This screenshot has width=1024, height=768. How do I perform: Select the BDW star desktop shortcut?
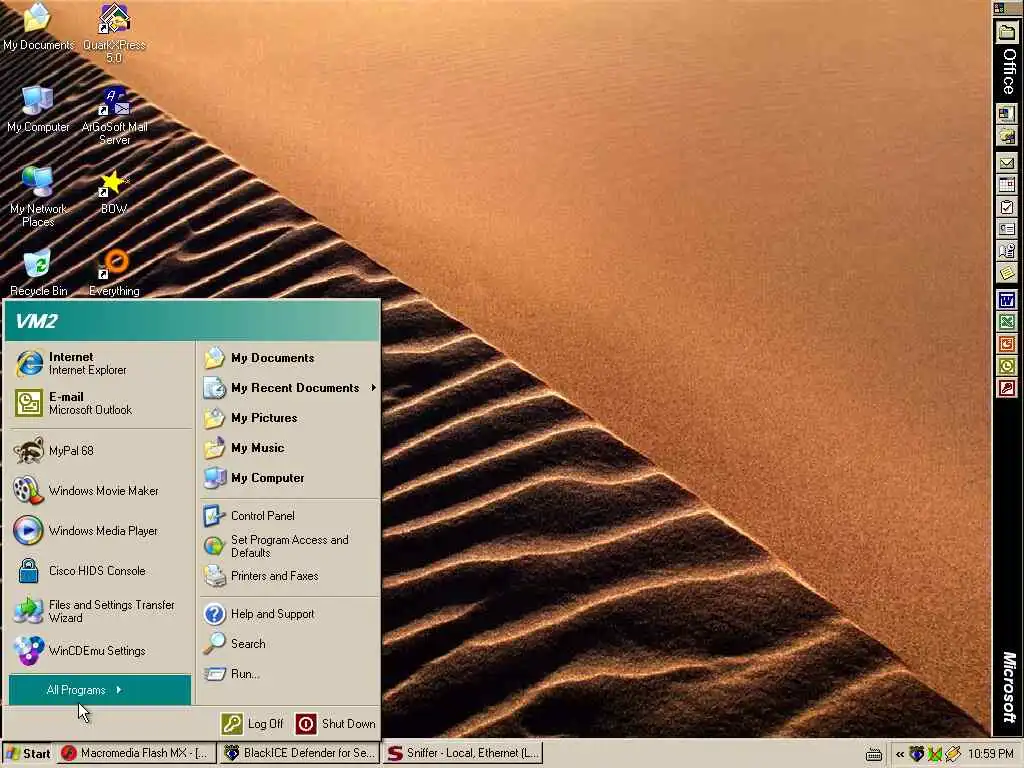click(114, 193)
